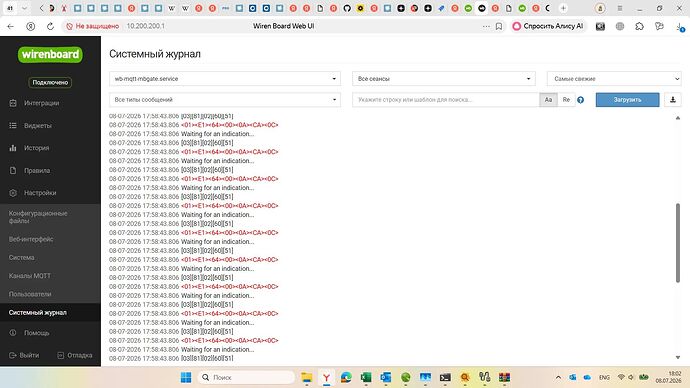
Task: Switch to the GitHub browser tab
Action: click(x=347, y=8)
